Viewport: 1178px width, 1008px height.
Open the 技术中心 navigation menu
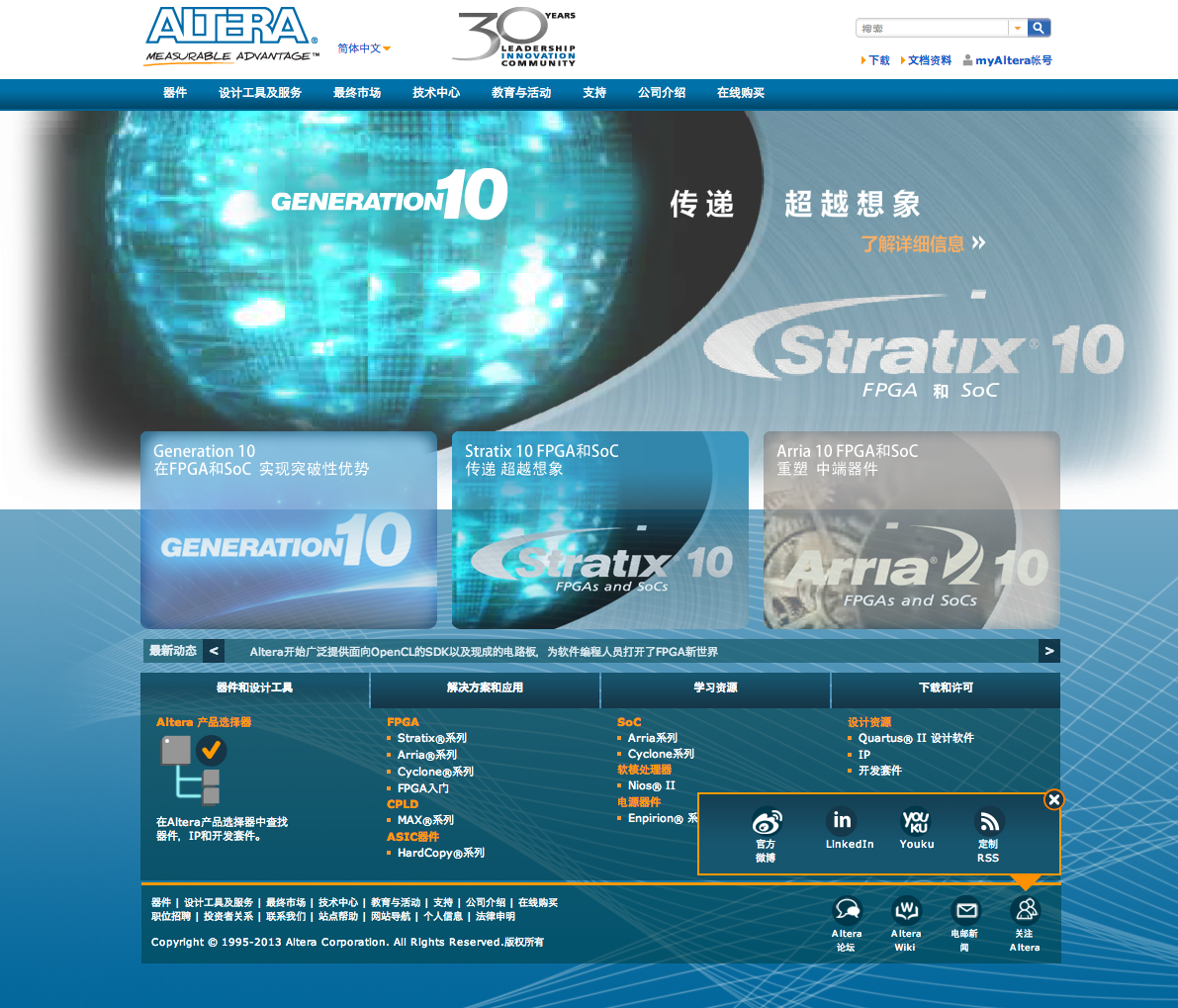point(436,92)
